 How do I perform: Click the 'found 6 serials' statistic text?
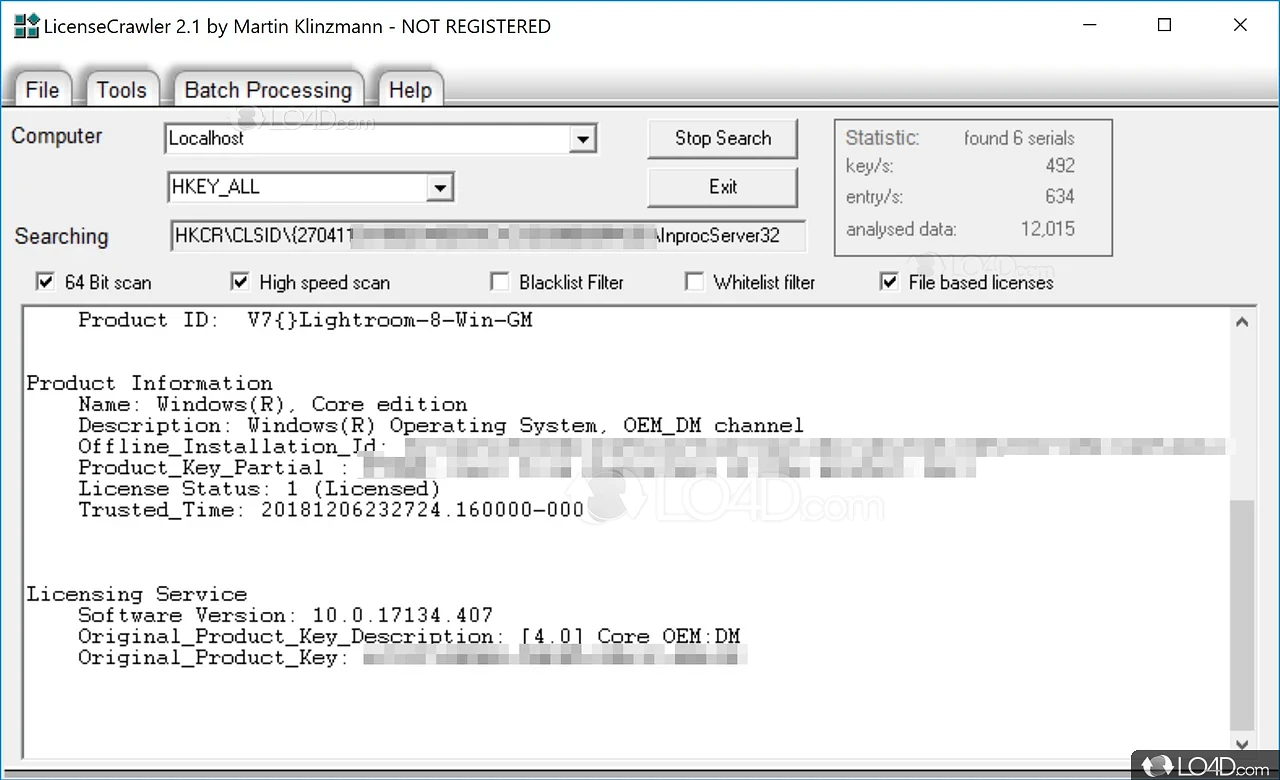[1019, 138]
